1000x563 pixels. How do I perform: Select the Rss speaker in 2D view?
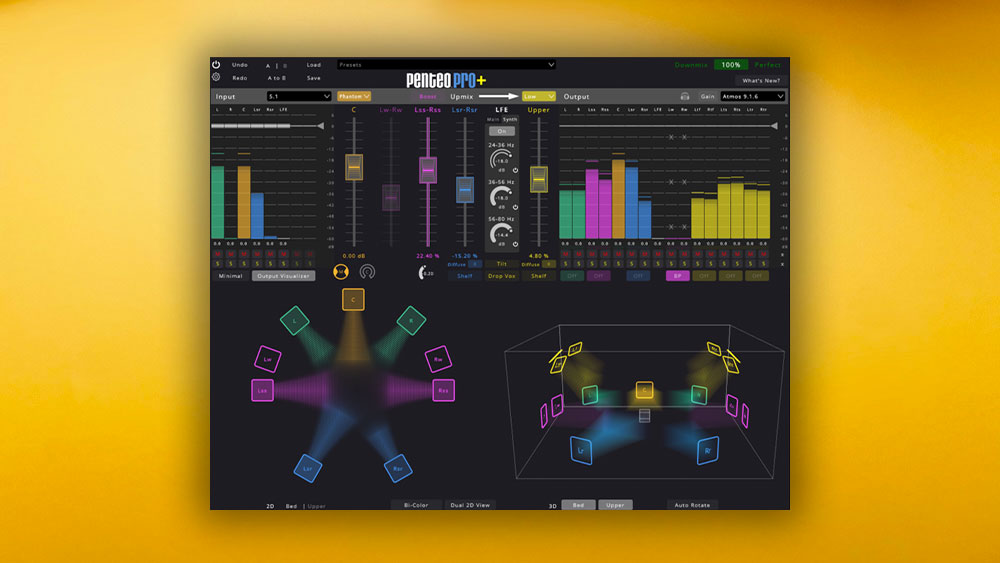coord(443,390)
